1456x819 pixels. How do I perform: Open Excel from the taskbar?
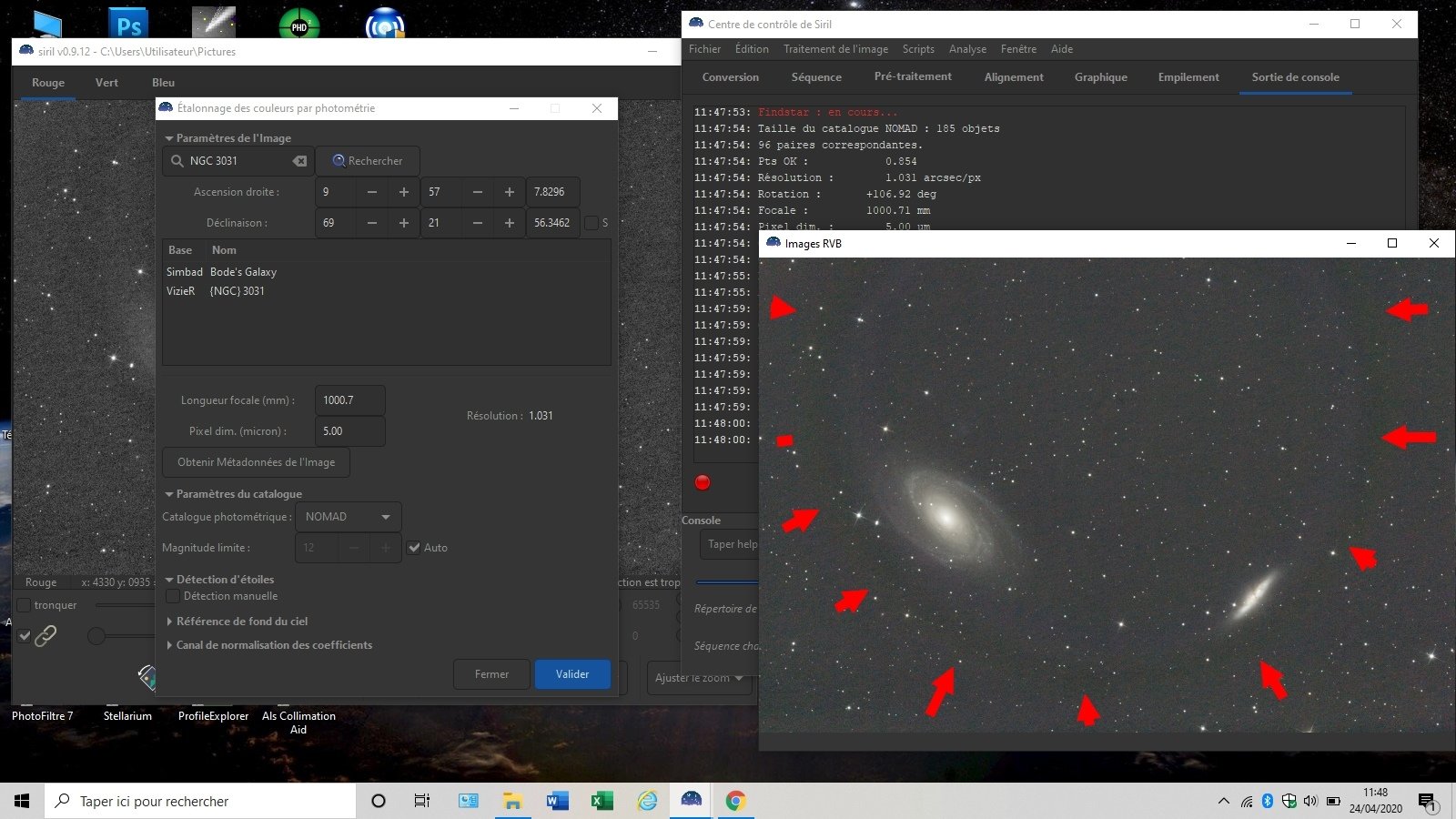(x=602, y=801)
